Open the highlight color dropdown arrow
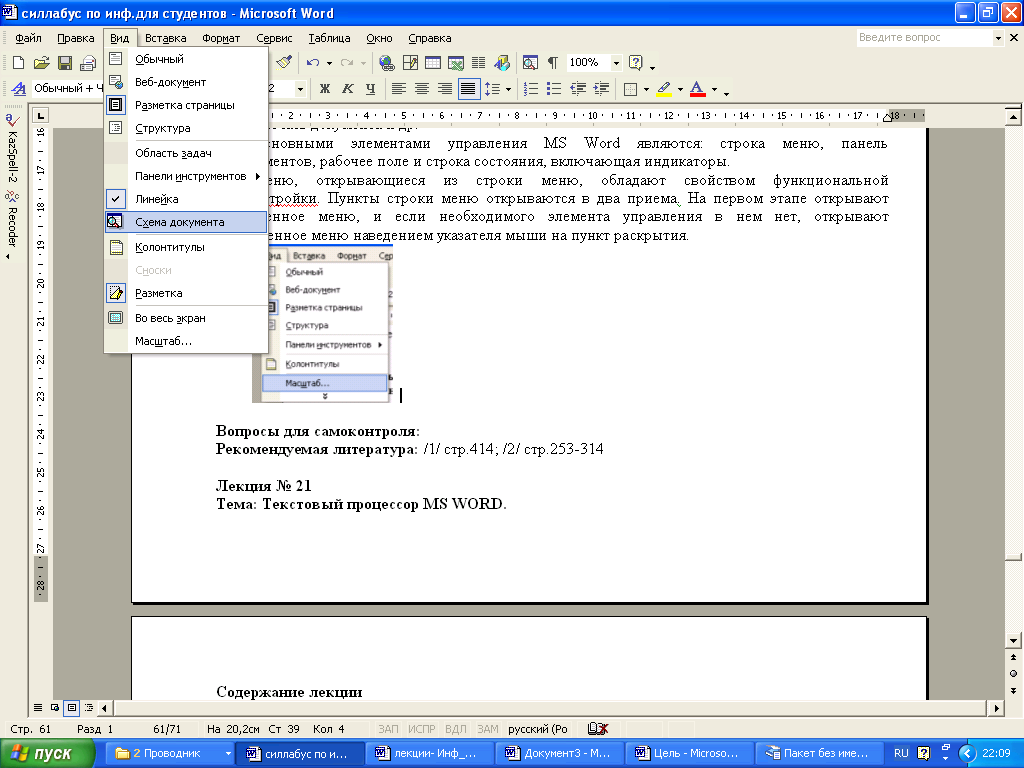 680,89
